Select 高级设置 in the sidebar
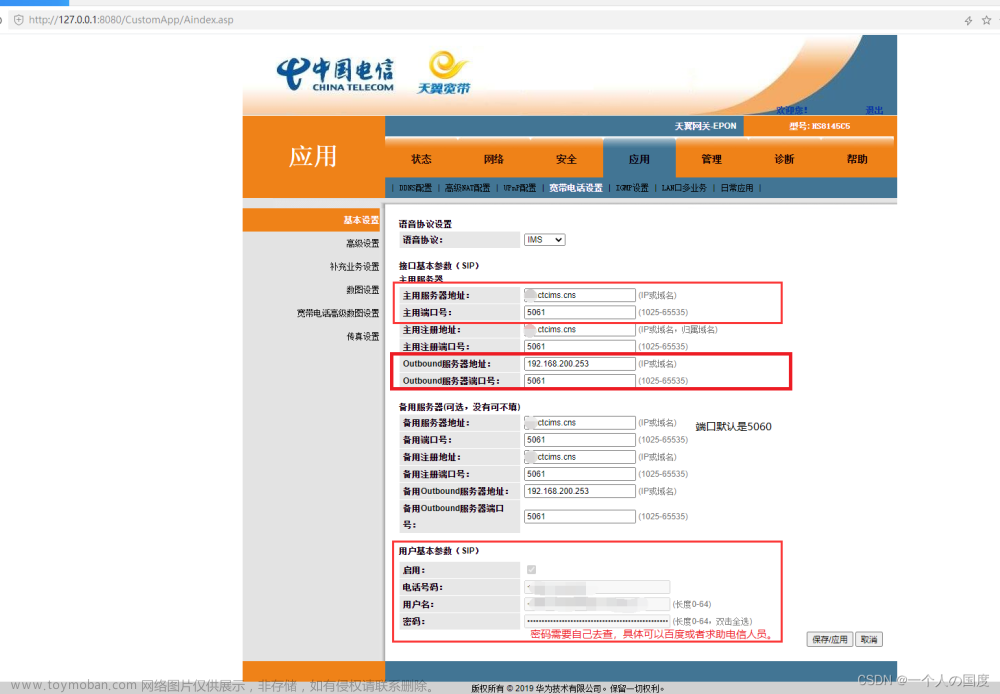 (x=362, y=243)
